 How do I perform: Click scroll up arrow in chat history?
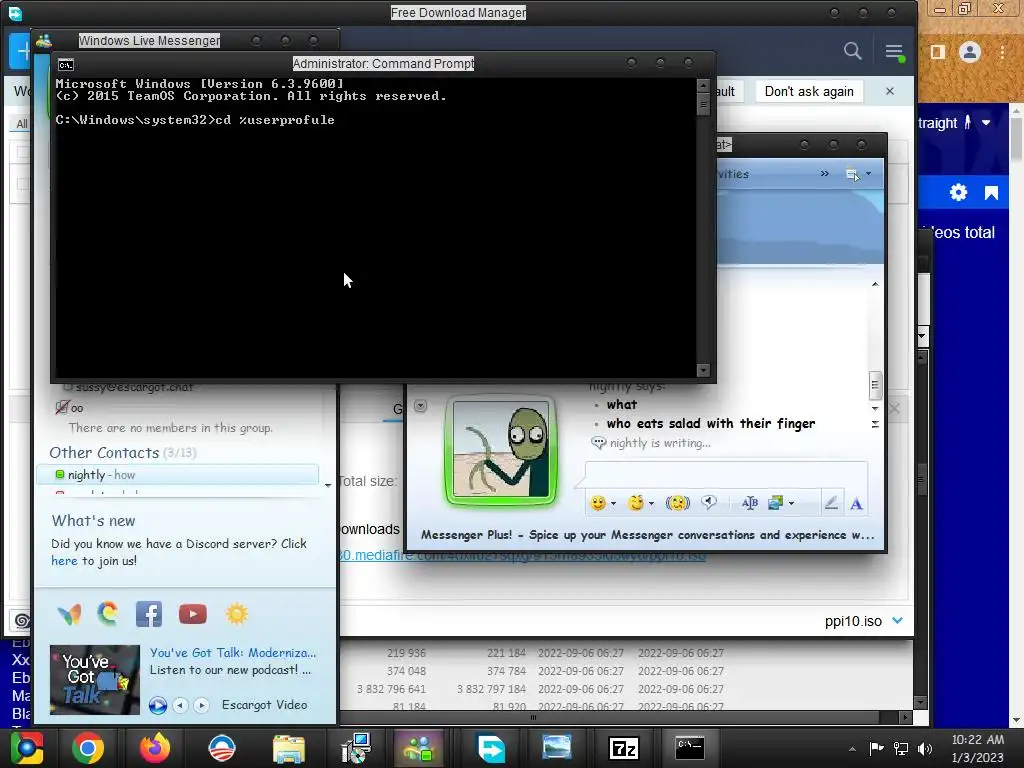click(875, 284)
